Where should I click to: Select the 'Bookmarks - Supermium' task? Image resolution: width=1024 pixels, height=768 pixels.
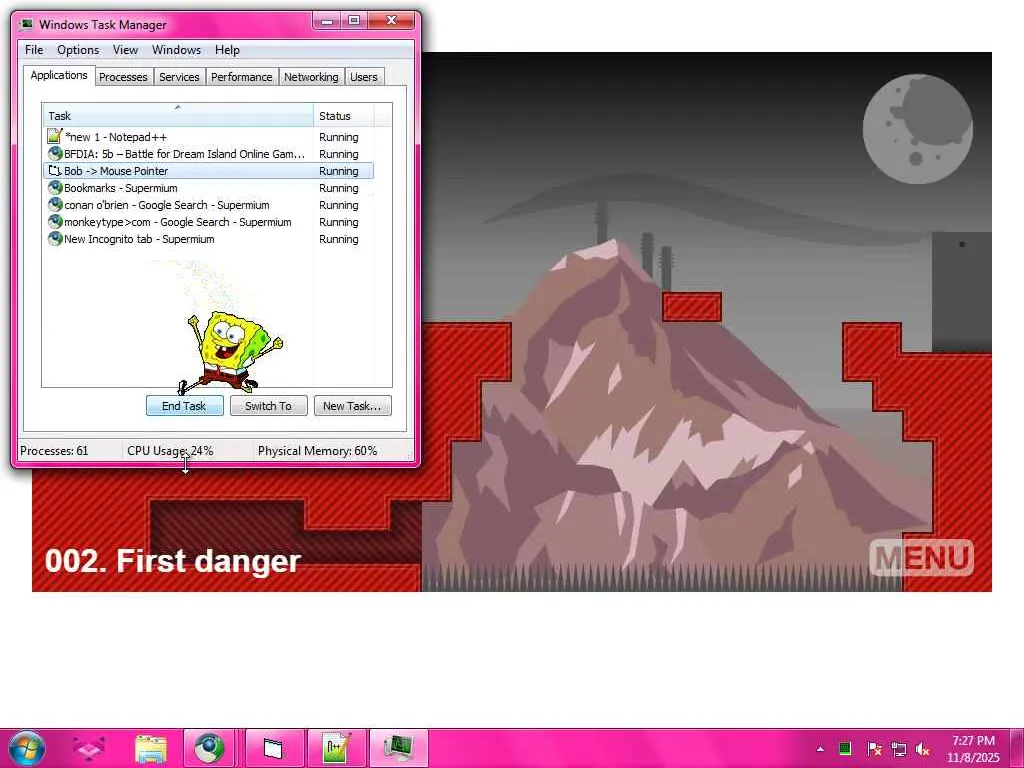pyautogui.click(x=208, y=188)
